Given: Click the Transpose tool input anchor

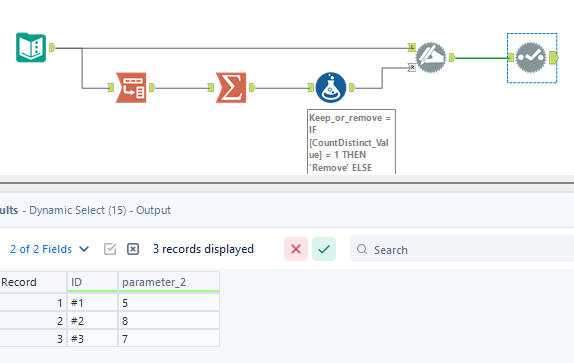Looking at the screenshot, I should point(111,87).
